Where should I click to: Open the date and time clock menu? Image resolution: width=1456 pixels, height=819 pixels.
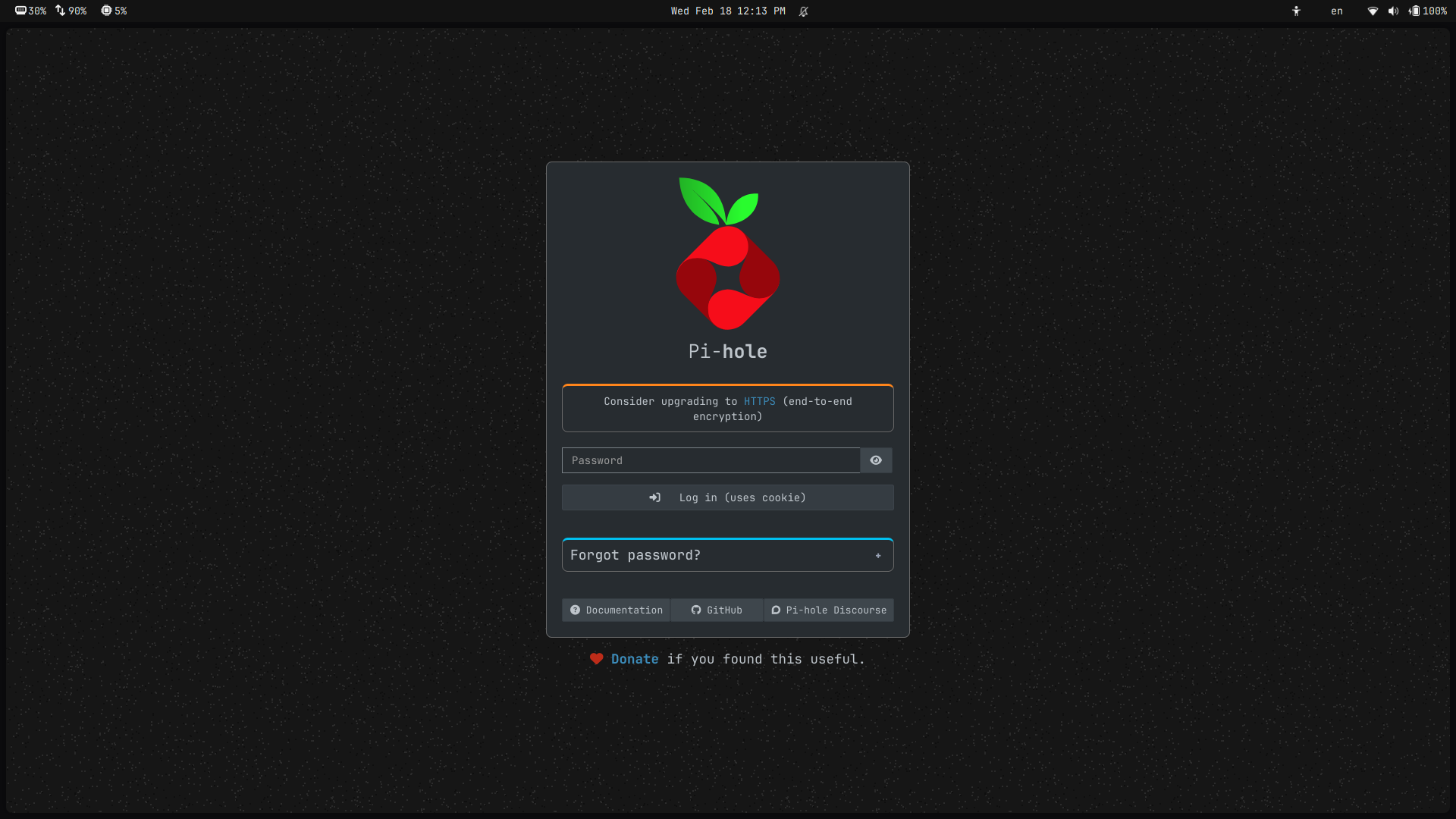[727, 11]
